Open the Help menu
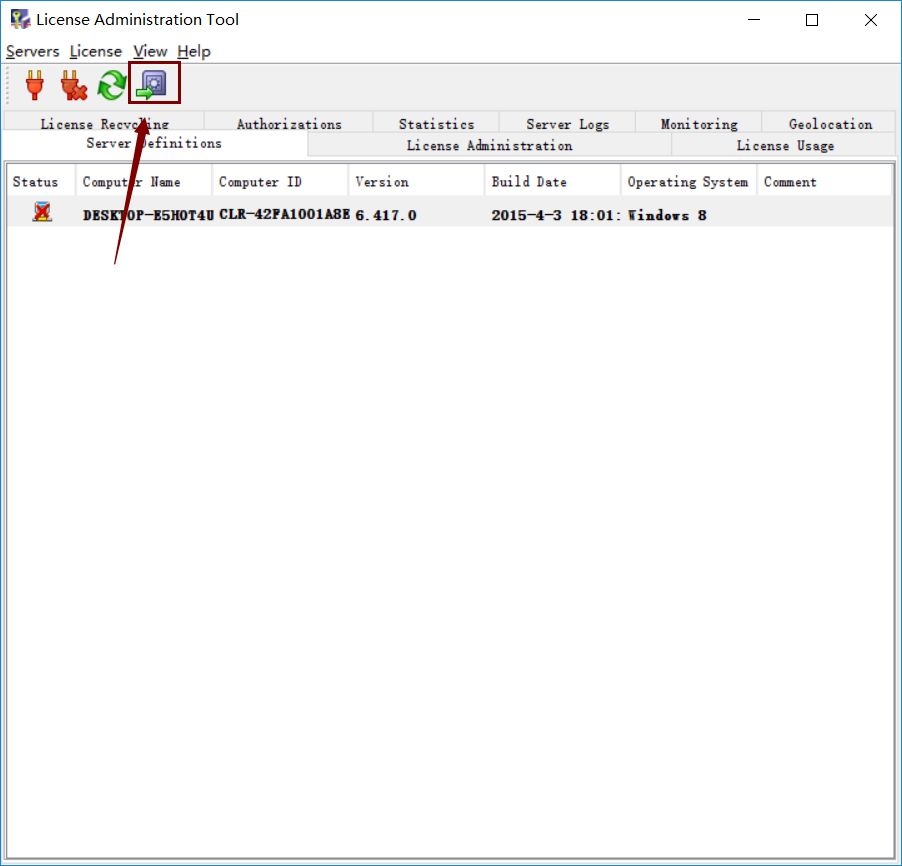902x866 pixels. [x=194, y=51]
